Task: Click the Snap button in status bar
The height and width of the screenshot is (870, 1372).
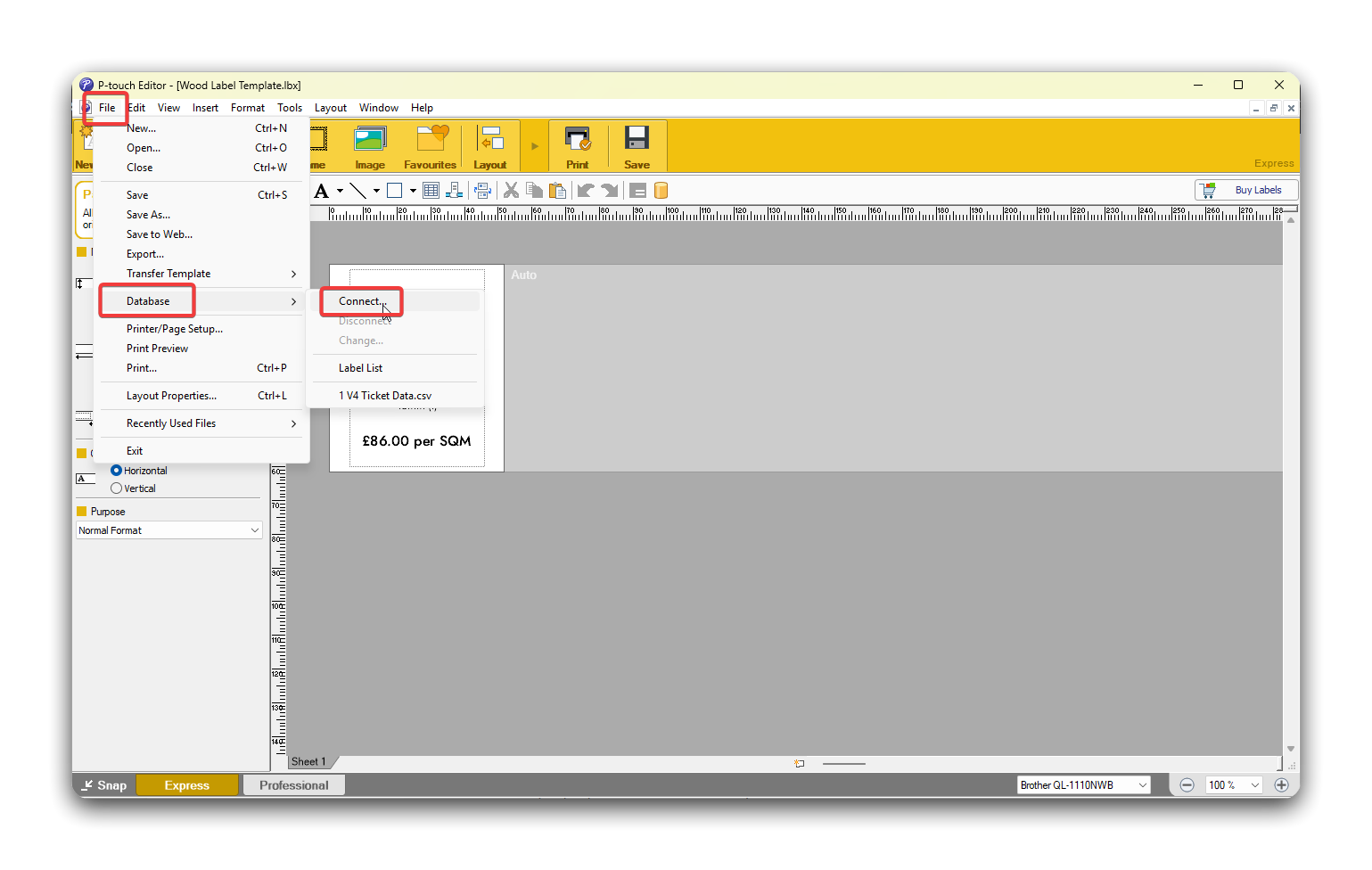Action: [103, 785]
